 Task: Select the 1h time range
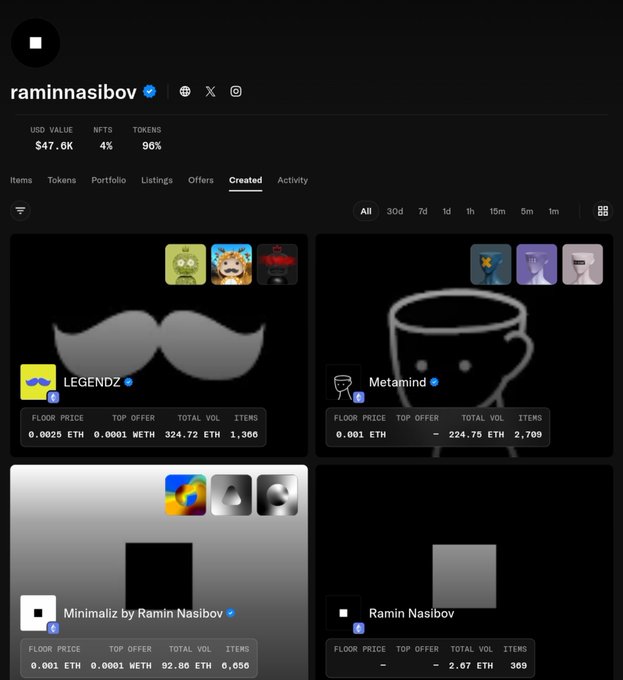(x=470, y=211)
